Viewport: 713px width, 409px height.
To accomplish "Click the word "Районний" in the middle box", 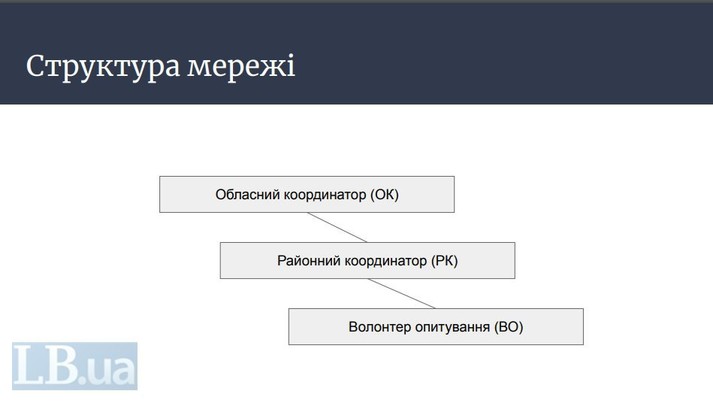I will click(306, 261).
